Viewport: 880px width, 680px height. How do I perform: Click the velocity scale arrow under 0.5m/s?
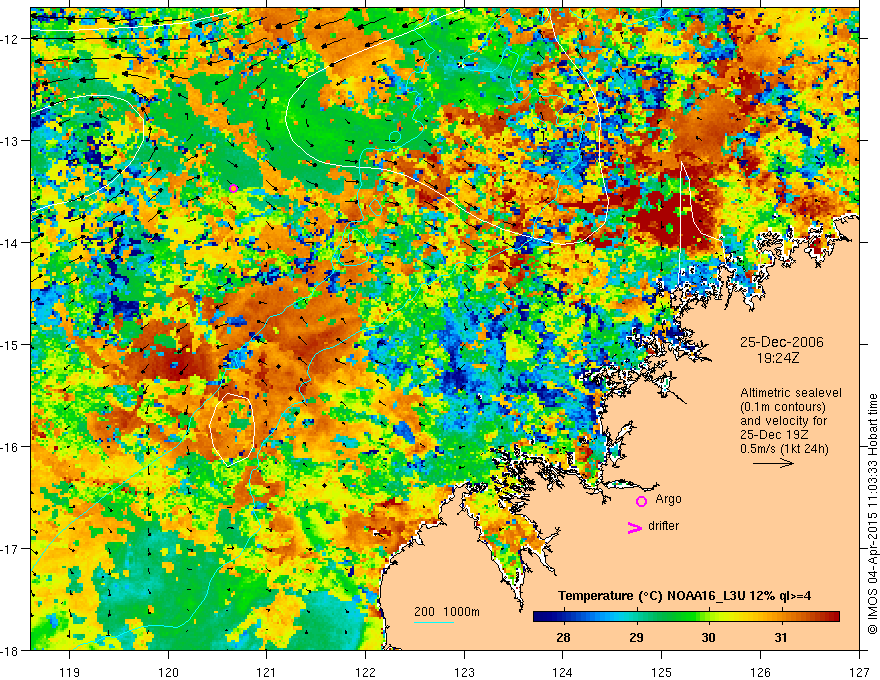tap(773, 463)
